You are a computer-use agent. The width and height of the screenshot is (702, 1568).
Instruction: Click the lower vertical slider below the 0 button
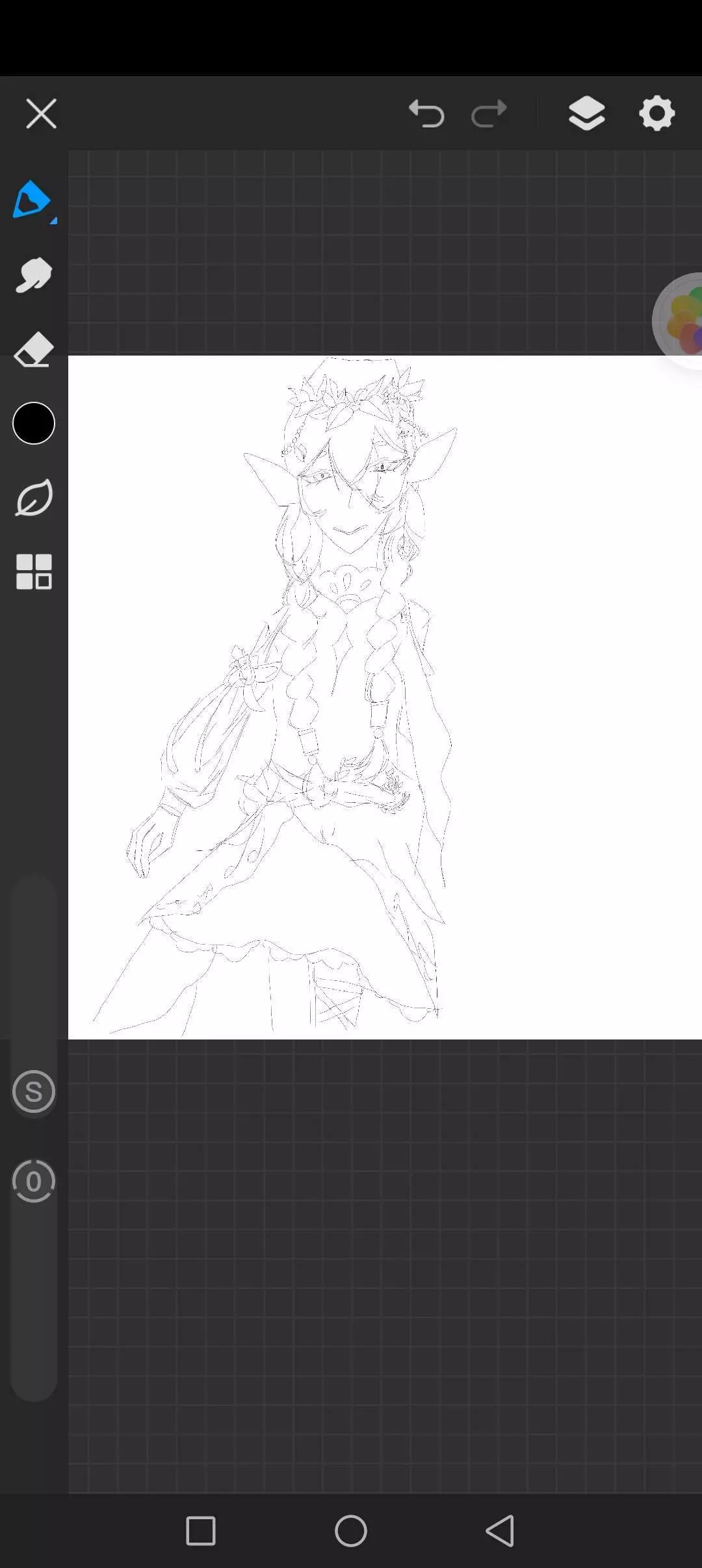click(x=34, y=1300)
